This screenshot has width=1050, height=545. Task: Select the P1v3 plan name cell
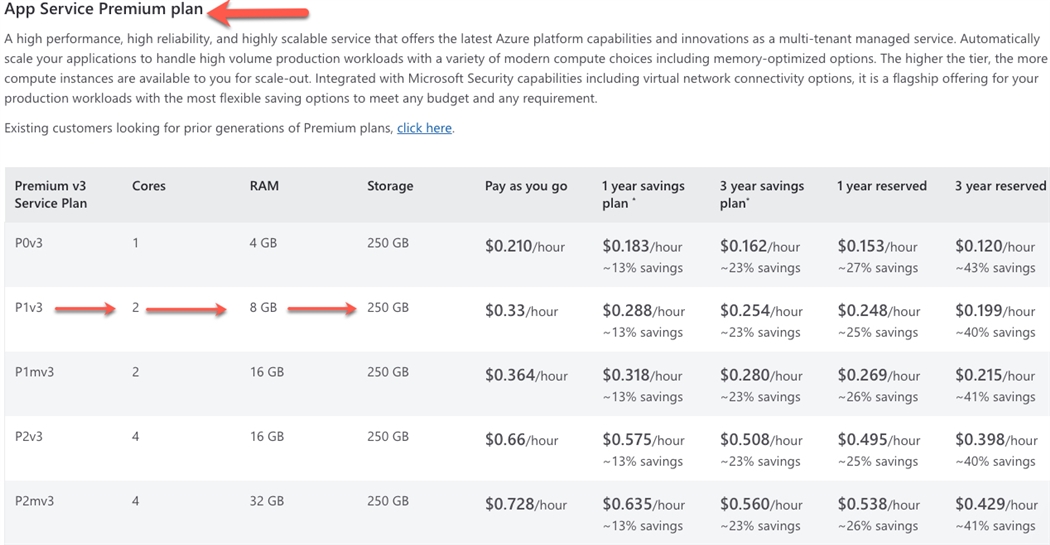coord(29,308)
